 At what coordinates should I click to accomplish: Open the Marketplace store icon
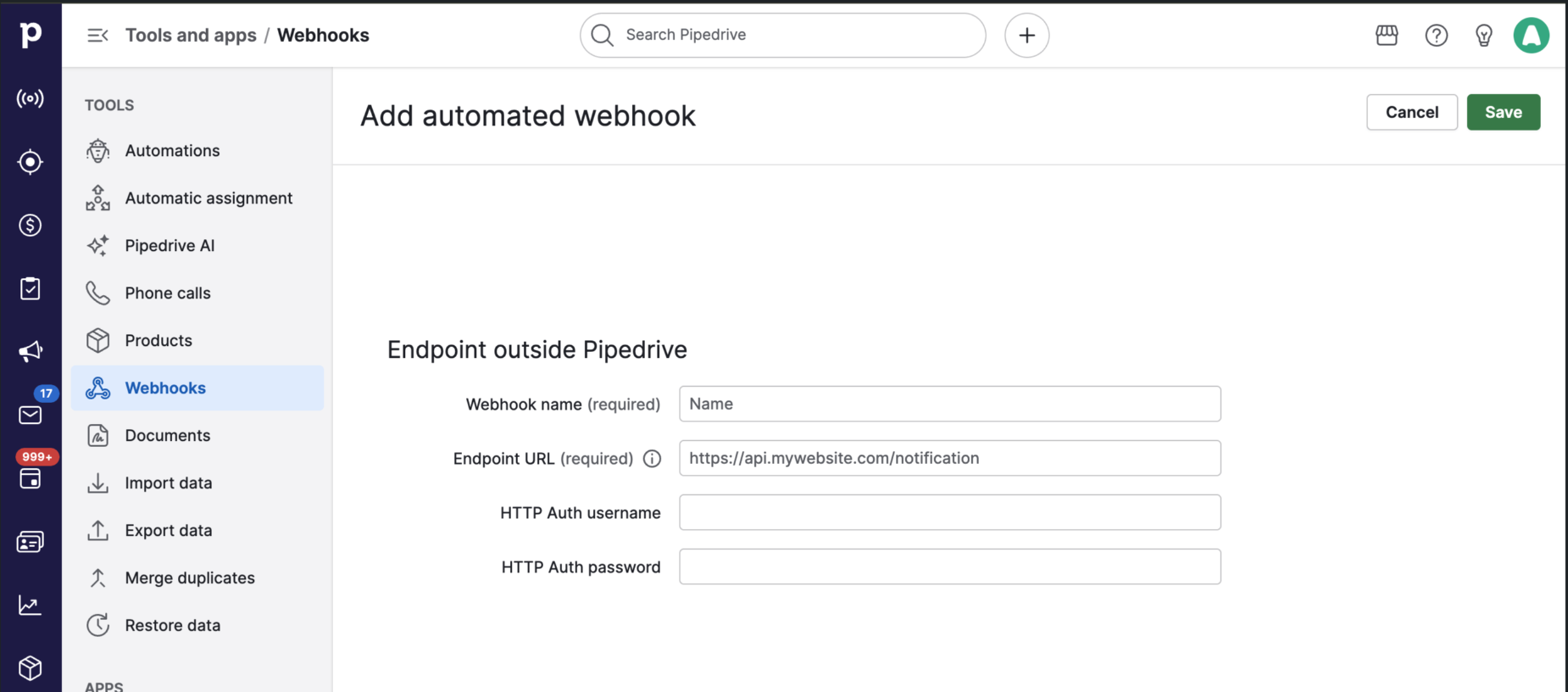click(1387, 35)
